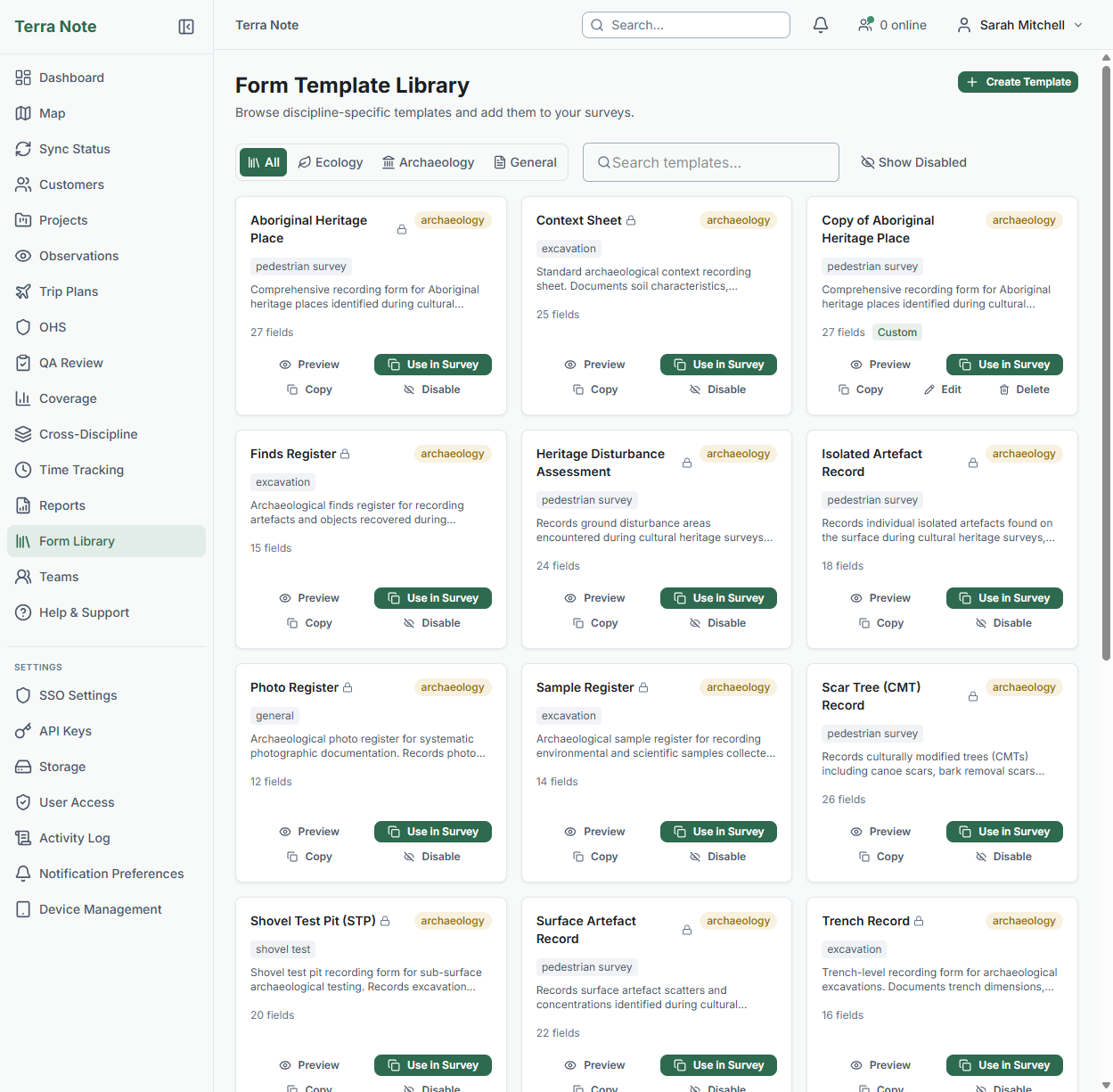Disable the Context Sheet template
This screenshot has height=1092, width=1113.
(717, 390)
